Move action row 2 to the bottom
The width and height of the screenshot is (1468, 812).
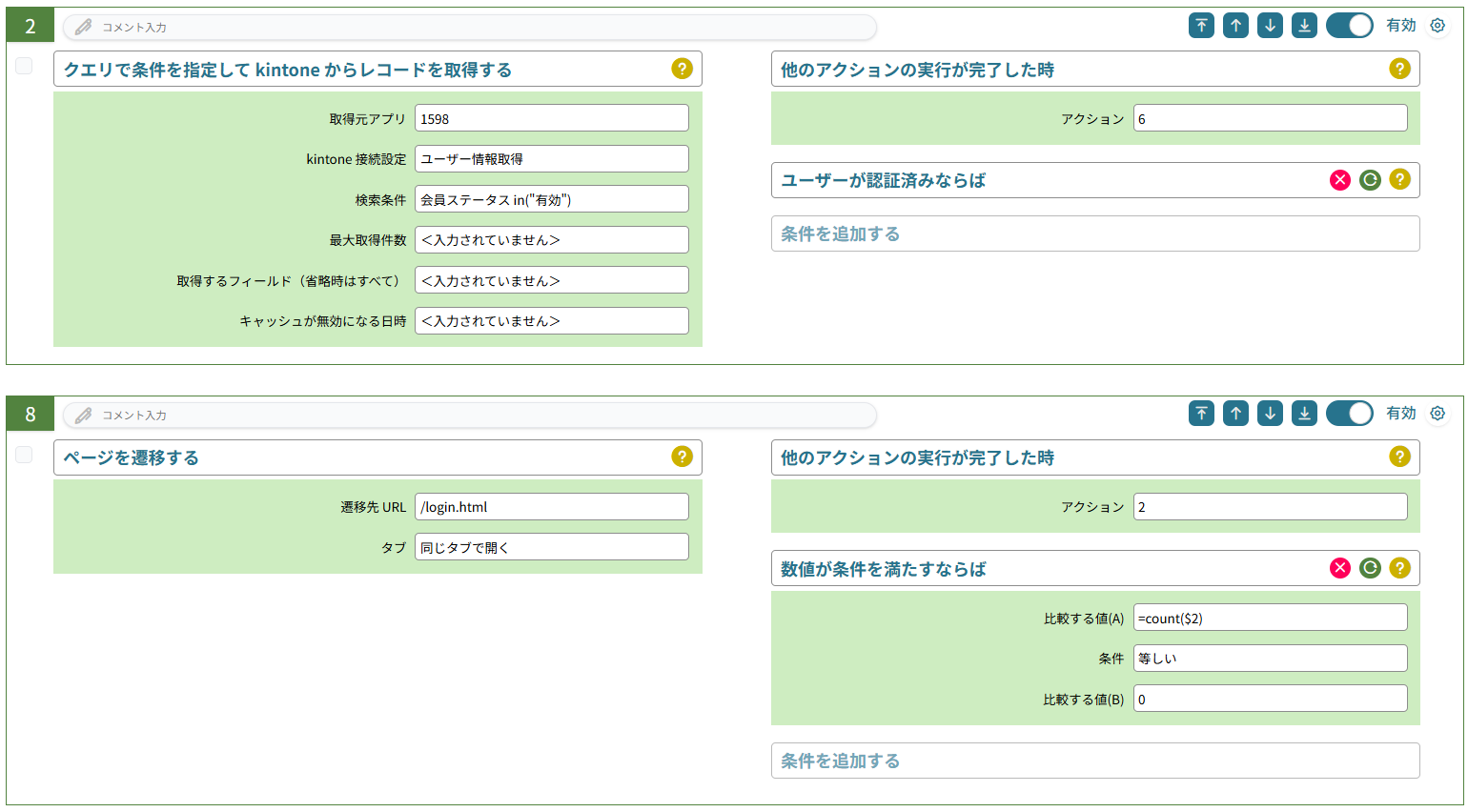1304,26
